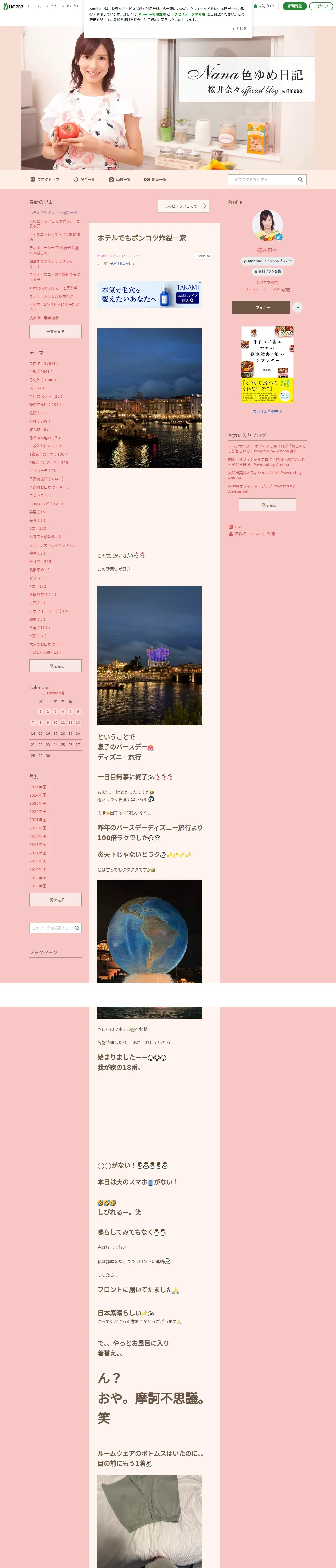The width and height of the screenshot is (336, 1568).
Task: Open AKINAオフィシャルブログ favorite link
Action: click(x=262, y=489)
